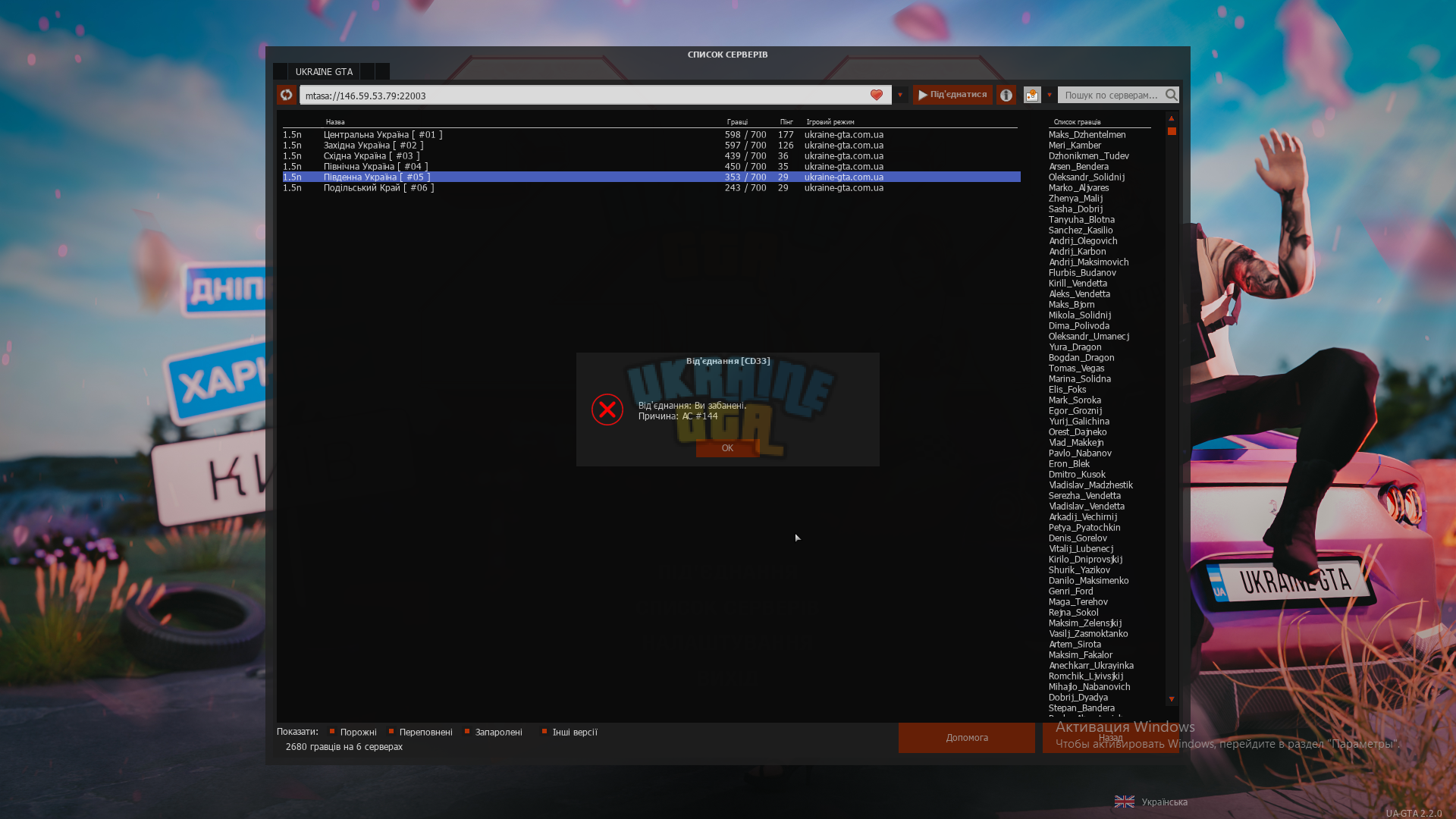Click the player list scrollbar thumb

[1172, 131]
